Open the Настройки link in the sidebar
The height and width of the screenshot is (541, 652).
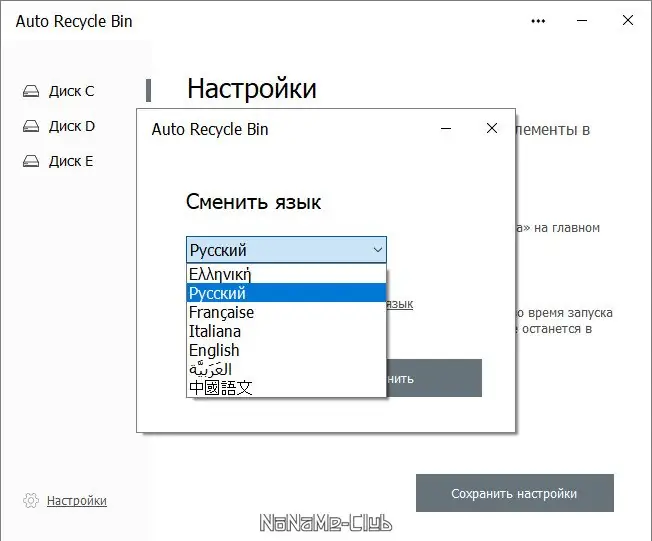coord(77,500)
